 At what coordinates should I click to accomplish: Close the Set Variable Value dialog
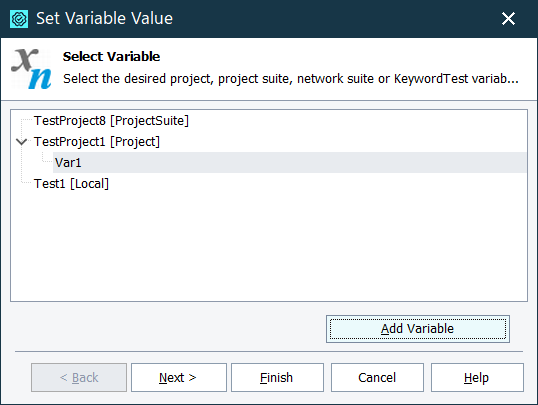coord(508,19)
